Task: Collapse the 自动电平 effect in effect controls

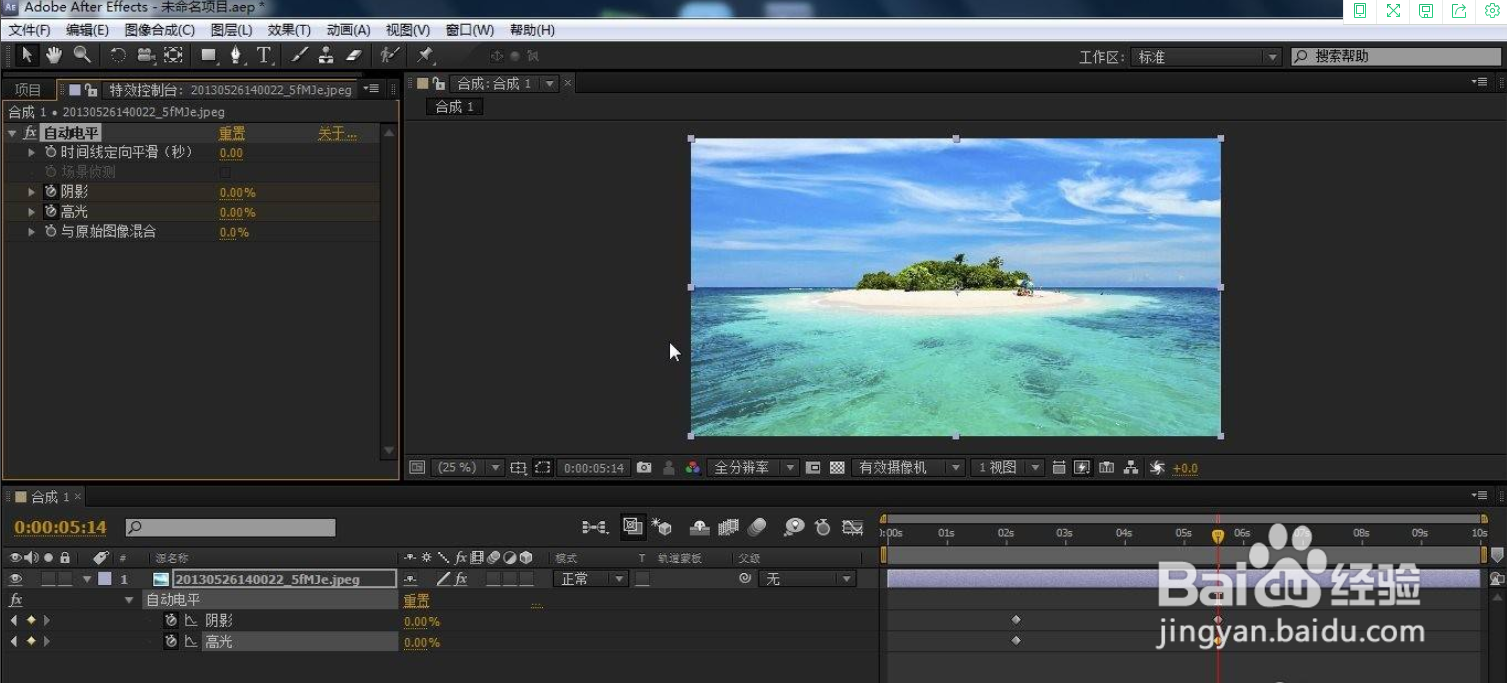Action: (12, 133)
